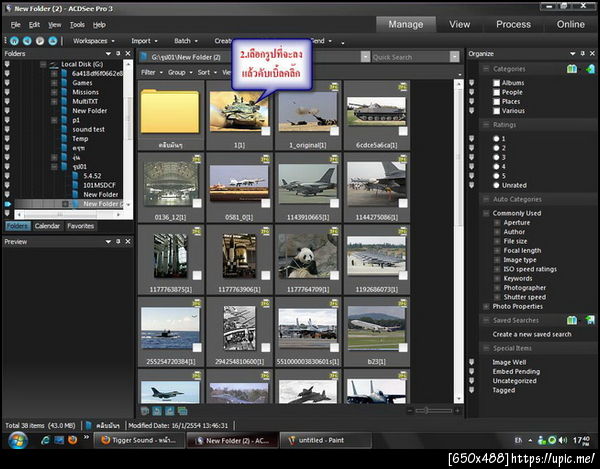
Task: Open the Tools menu
Action: coord(78,24)
